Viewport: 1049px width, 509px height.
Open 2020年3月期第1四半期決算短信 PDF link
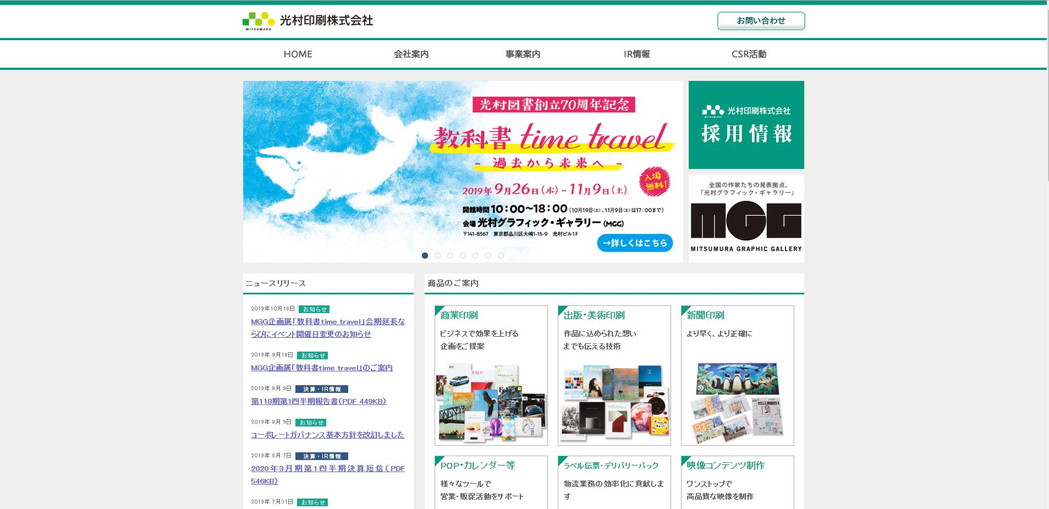[x=328, y=474]
